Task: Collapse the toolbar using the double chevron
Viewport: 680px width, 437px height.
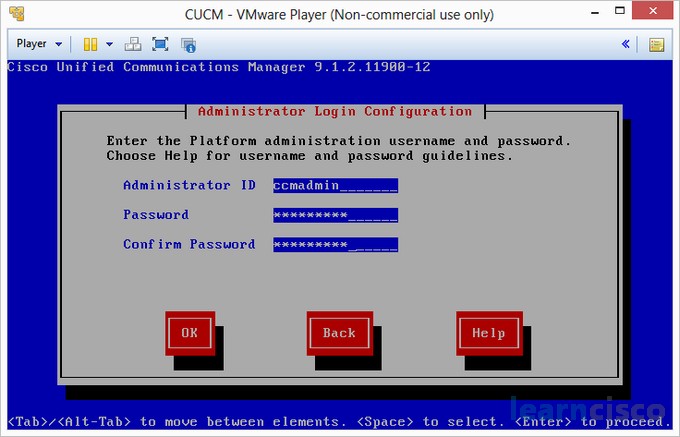Action: (x=626, y=44)
